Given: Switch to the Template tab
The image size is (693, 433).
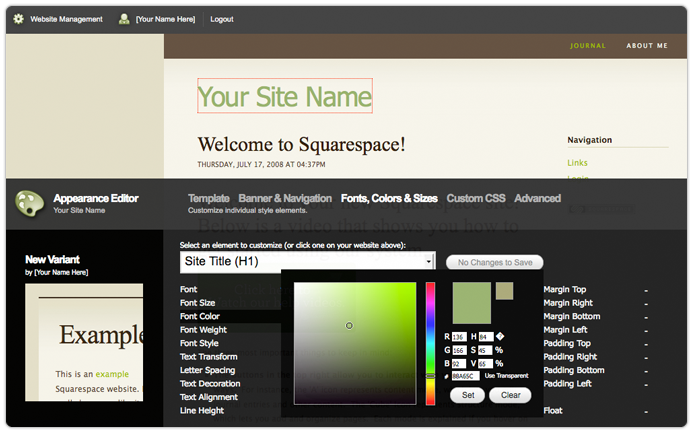Looking at the screenshot, I should click(209, 198).
